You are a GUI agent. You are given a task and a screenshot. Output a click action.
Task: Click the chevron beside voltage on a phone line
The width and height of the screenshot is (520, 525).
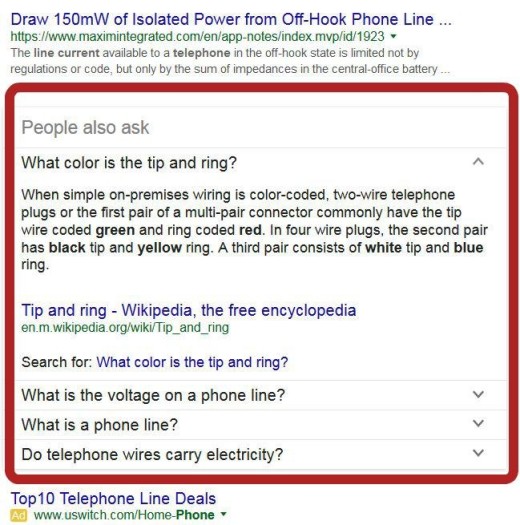click(x=478, y=394)
